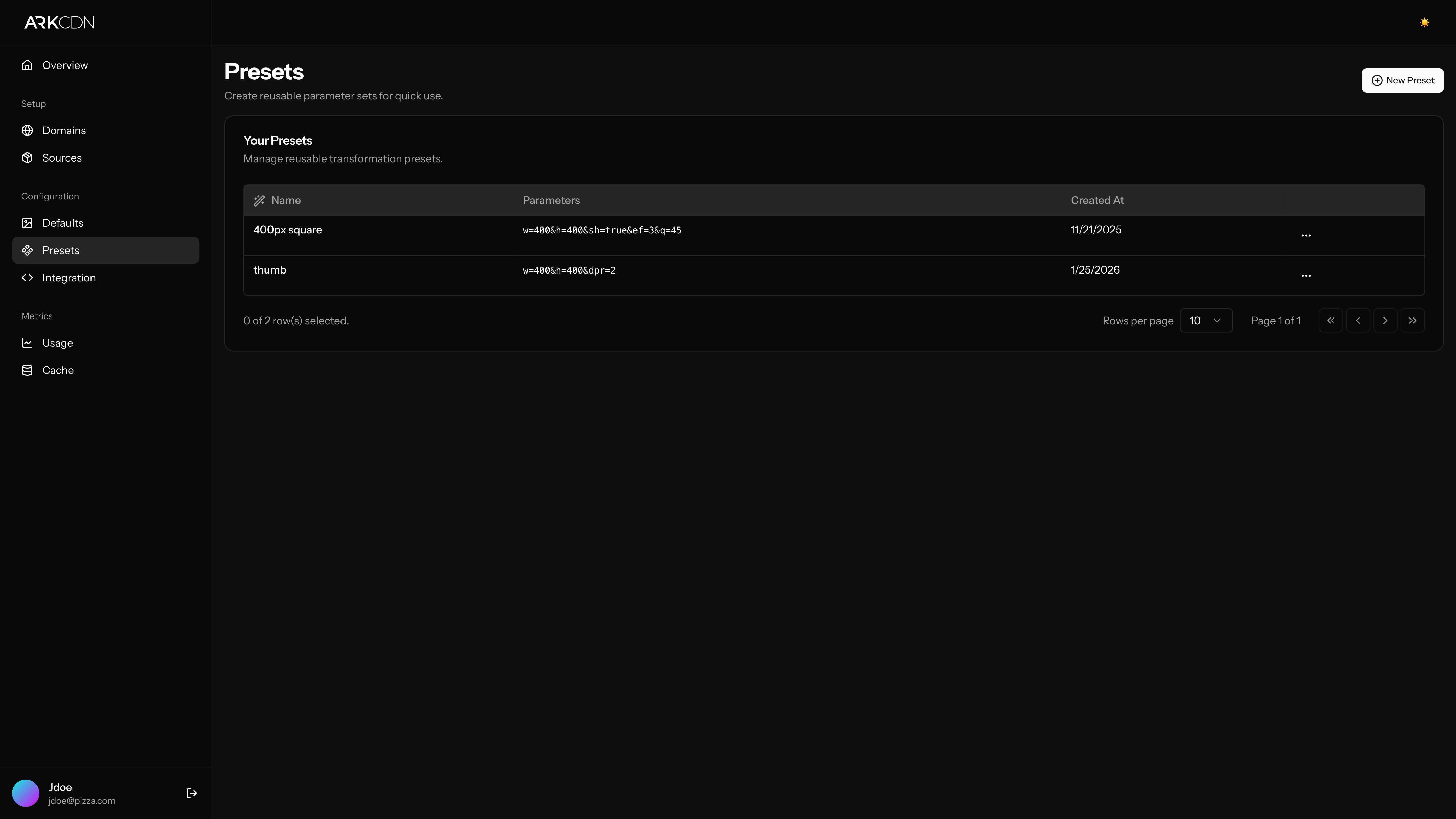
Task: Click the Sources box icon
Action: pyautogui.click(x=27, y=158)
